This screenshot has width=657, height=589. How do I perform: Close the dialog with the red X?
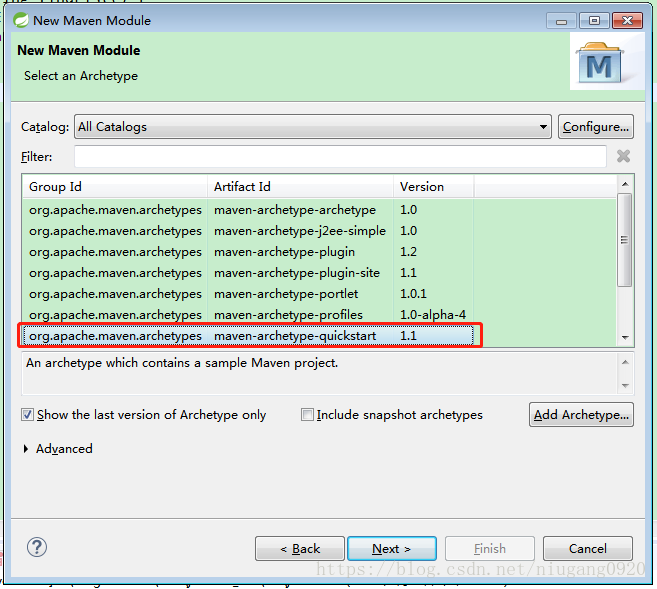pos(627,21)
